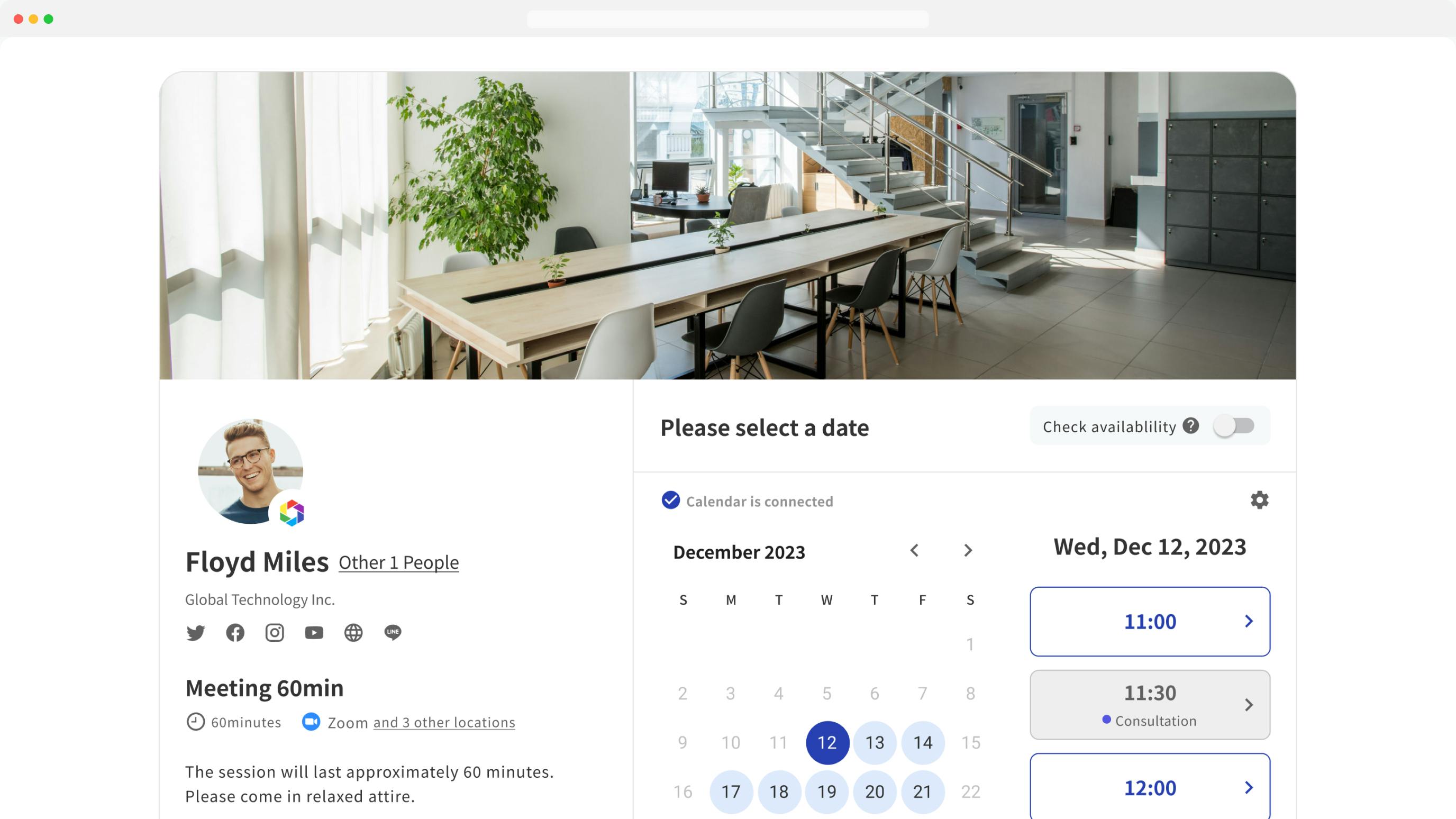
Task: Toggle the calendar connection status
Action: click(x=672, y=500)
